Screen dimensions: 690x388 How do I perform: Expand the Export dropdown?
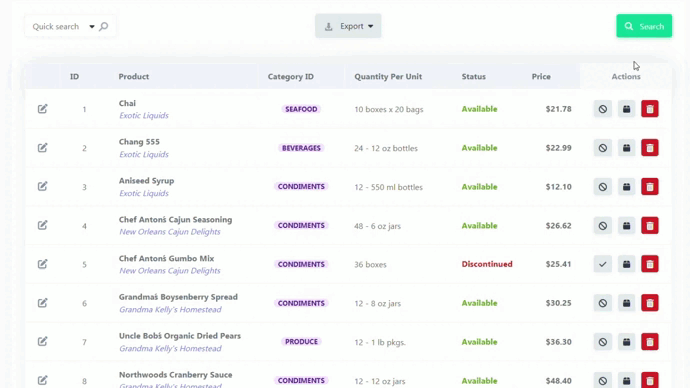tap(348, 26)
